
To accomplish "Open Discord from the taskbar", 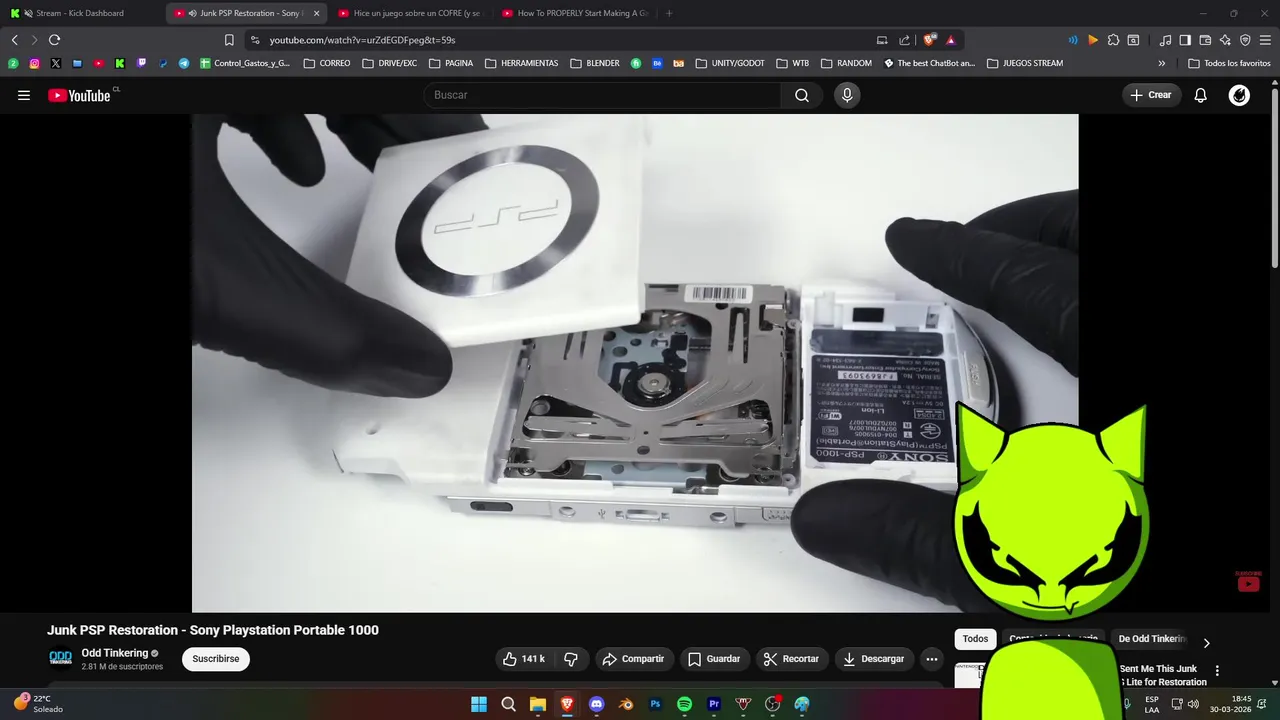I will point(597,704).
